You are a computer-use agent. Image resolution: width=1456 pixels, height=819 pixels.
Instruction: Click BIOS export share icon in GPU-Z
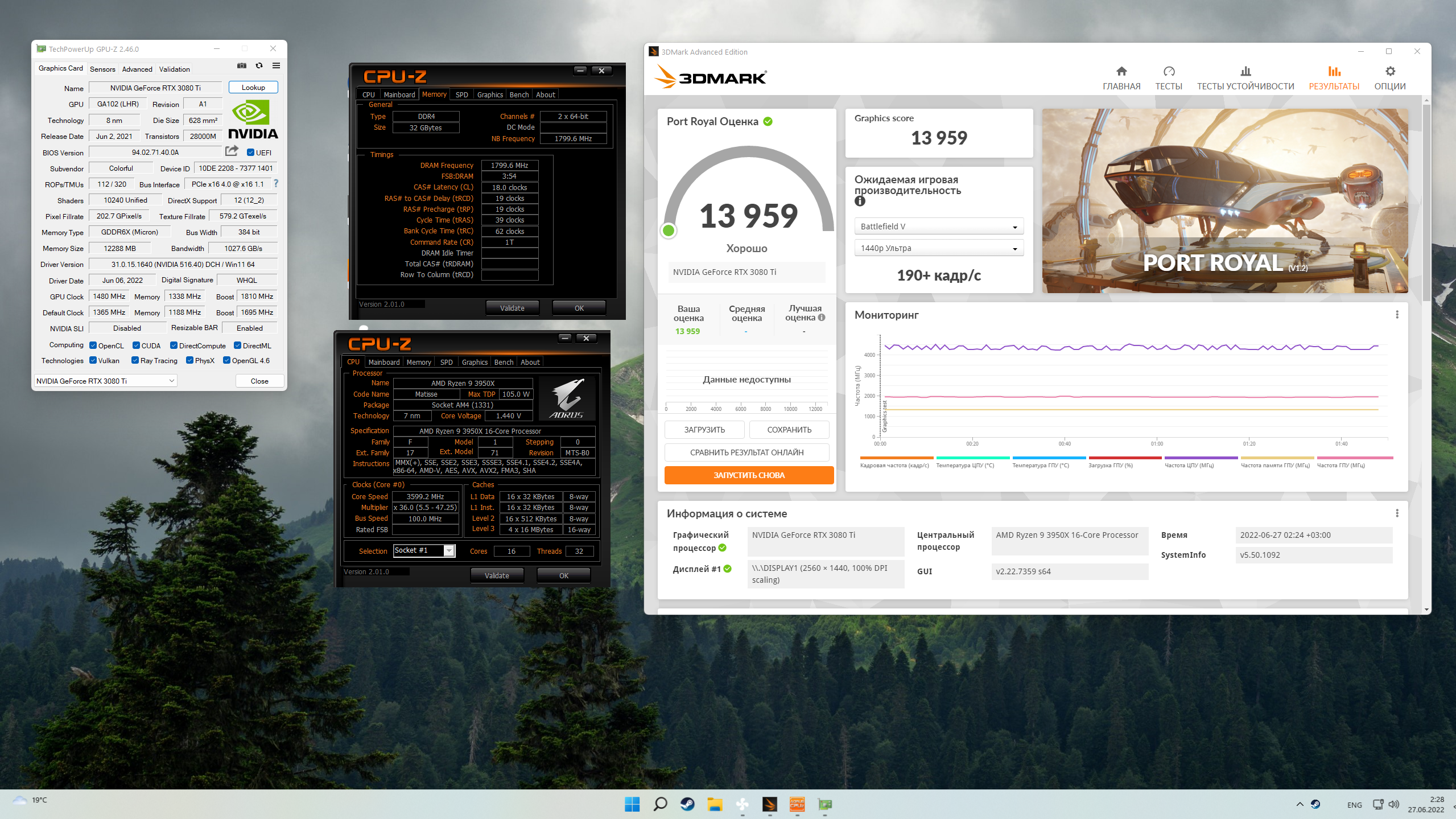point(232,151)
